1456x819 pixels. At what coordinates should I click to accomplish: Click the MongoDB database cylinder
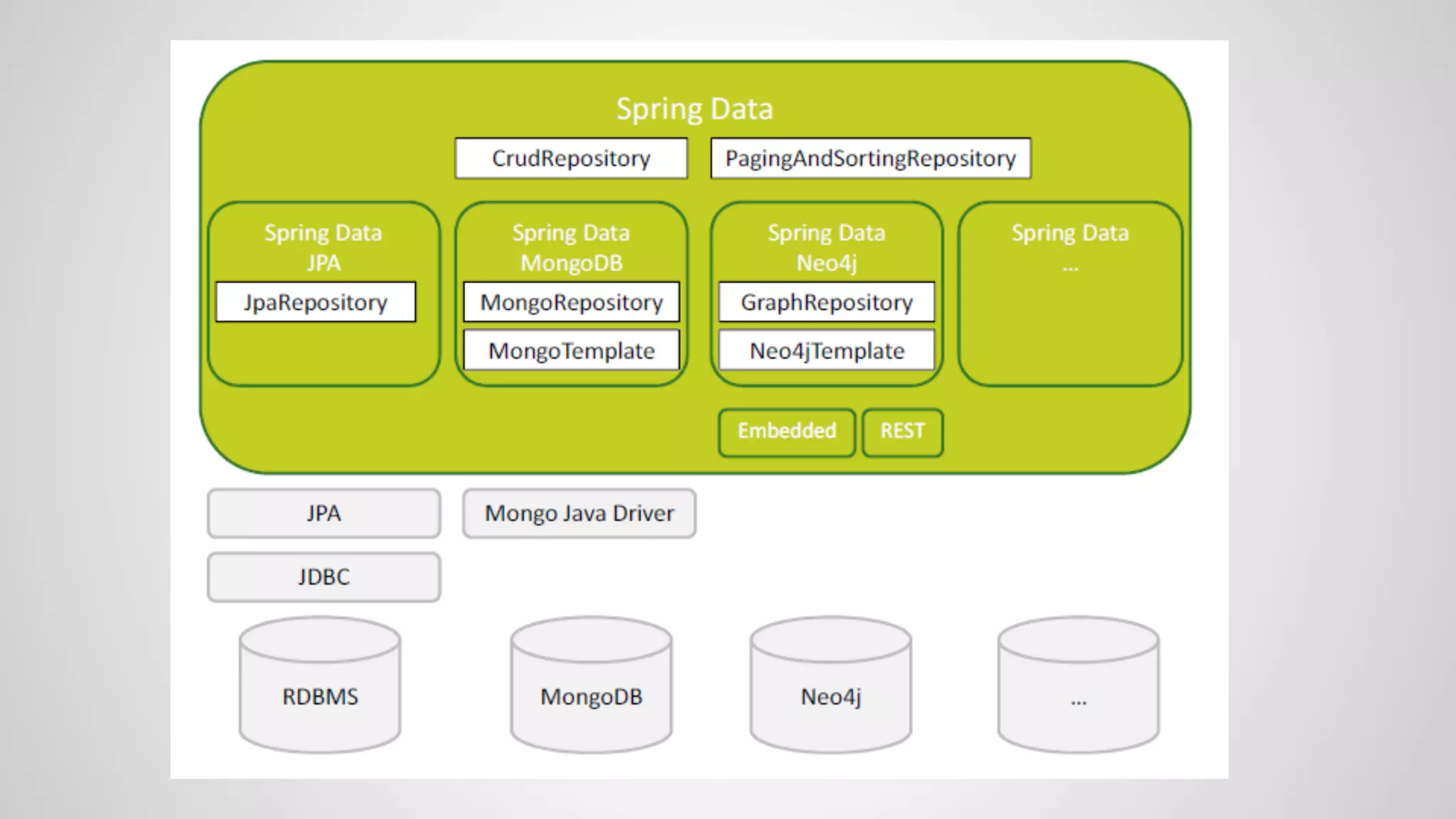591,686
